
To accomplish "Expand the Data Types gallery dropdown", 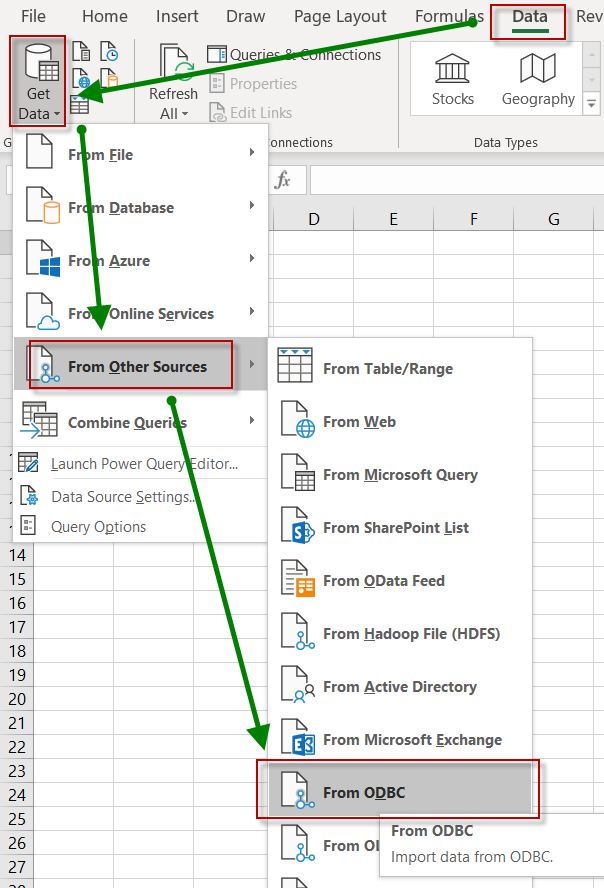I will [x=591, y=104].
